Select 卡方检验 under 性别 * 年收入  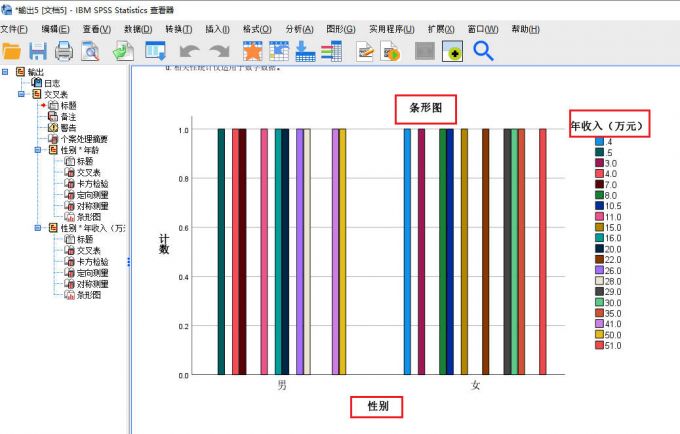92,261
